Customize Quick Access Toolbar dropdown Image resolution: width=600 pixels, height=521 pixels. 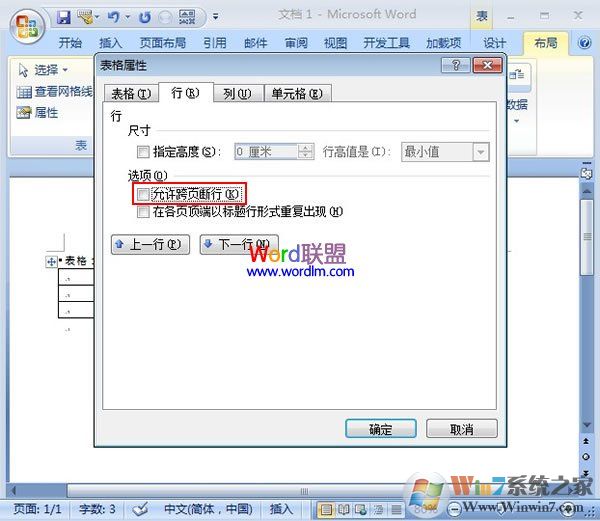coord(215,17)
